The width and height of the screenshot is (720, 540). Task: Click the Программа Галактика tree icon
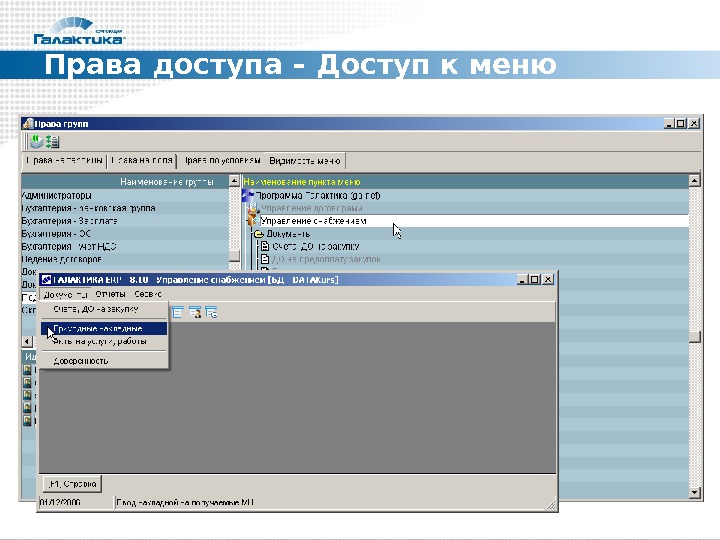click(x=248, y=195)
